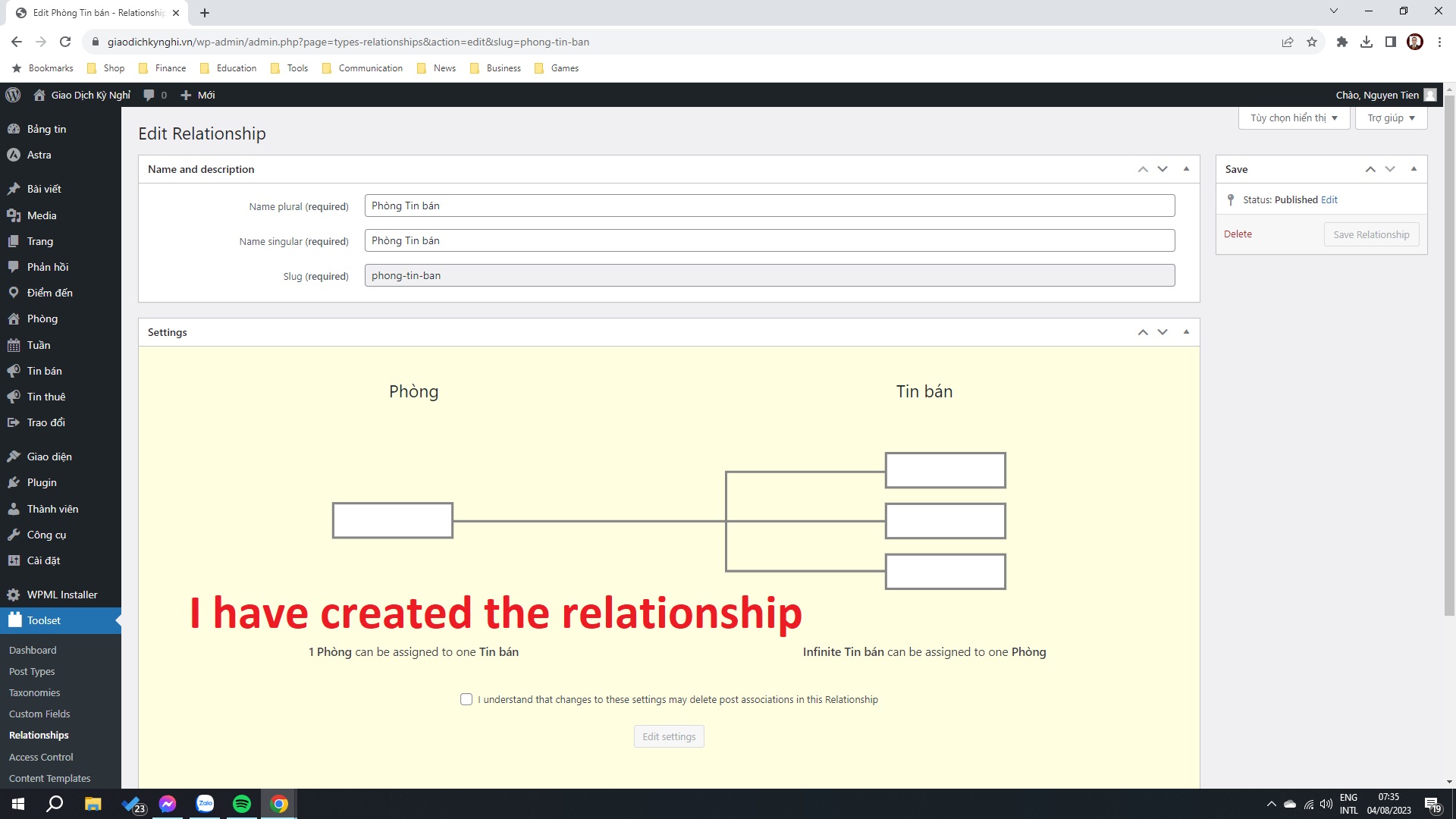Move Name and description panel up
This screenshot has width=1456, height=819.
pyautogui.click(x=1143, y=169)
